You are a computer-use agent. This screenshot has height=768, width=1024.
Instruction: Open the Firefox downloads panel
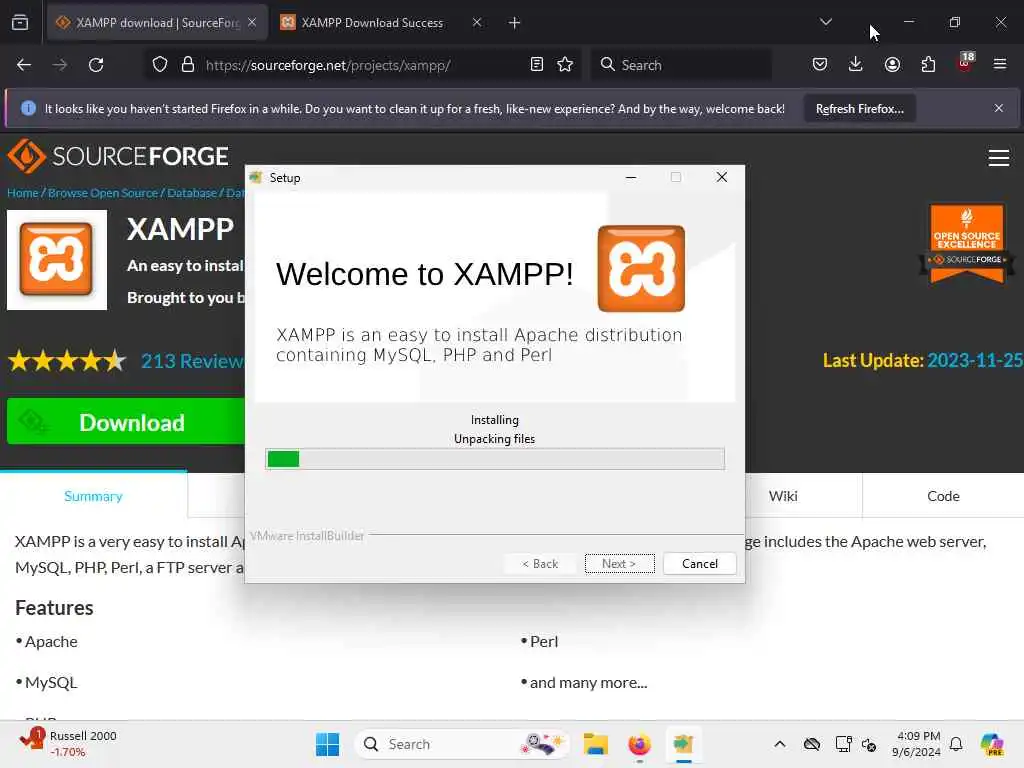856,65
